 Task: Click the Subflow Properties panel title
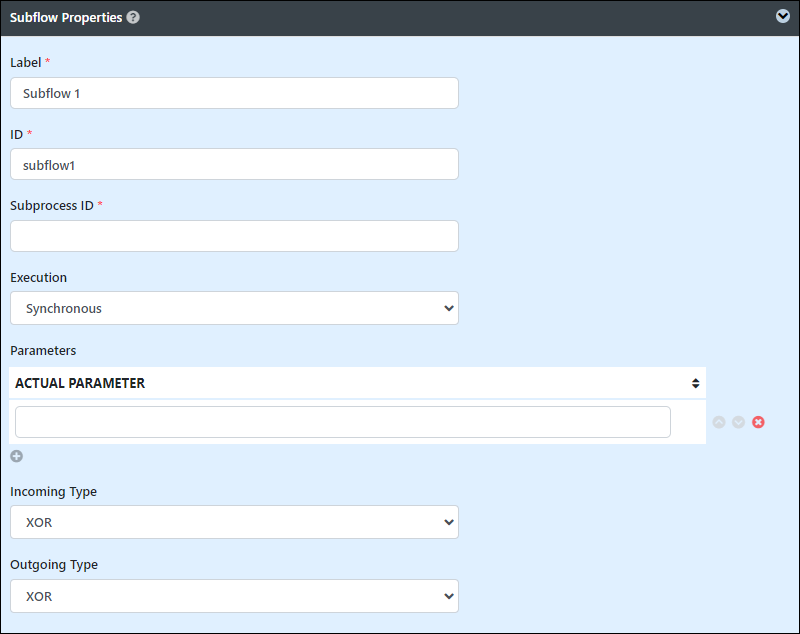click(66, 17)
